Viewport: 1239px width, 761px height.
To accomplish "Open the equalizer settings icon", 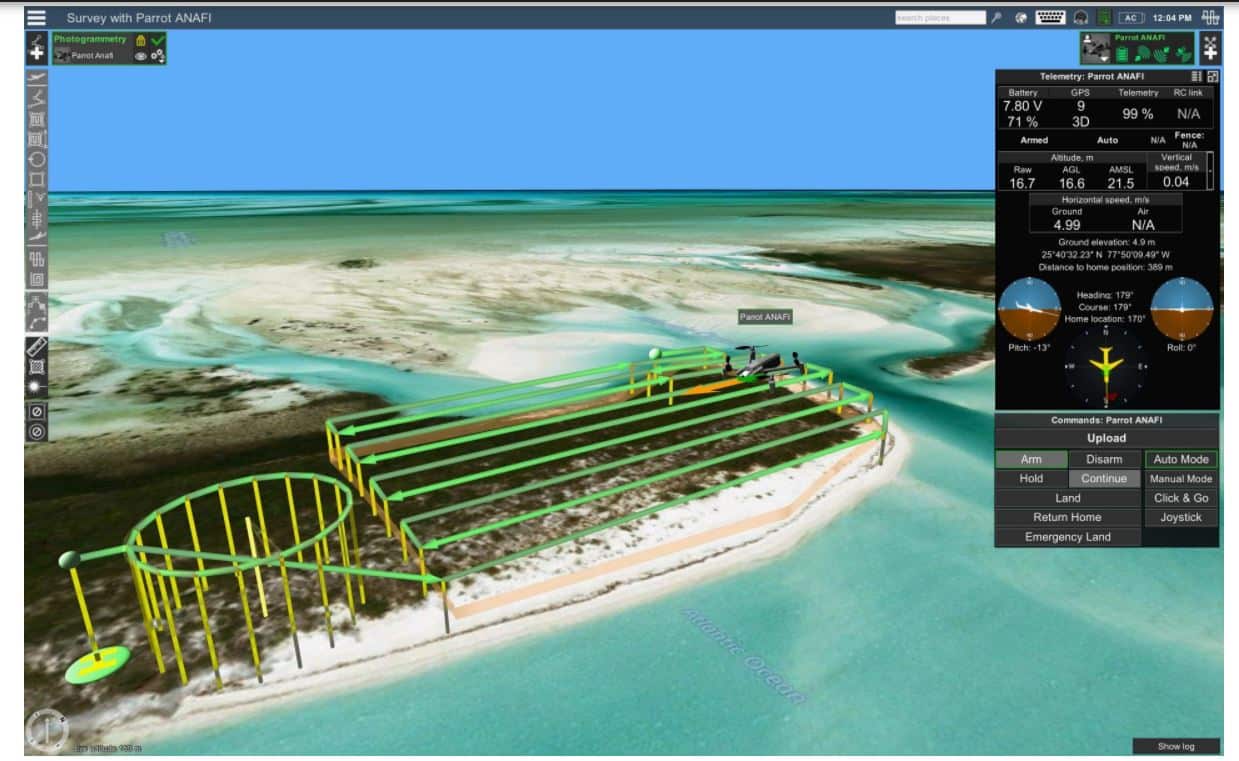I will click(x=1211, y=17).
